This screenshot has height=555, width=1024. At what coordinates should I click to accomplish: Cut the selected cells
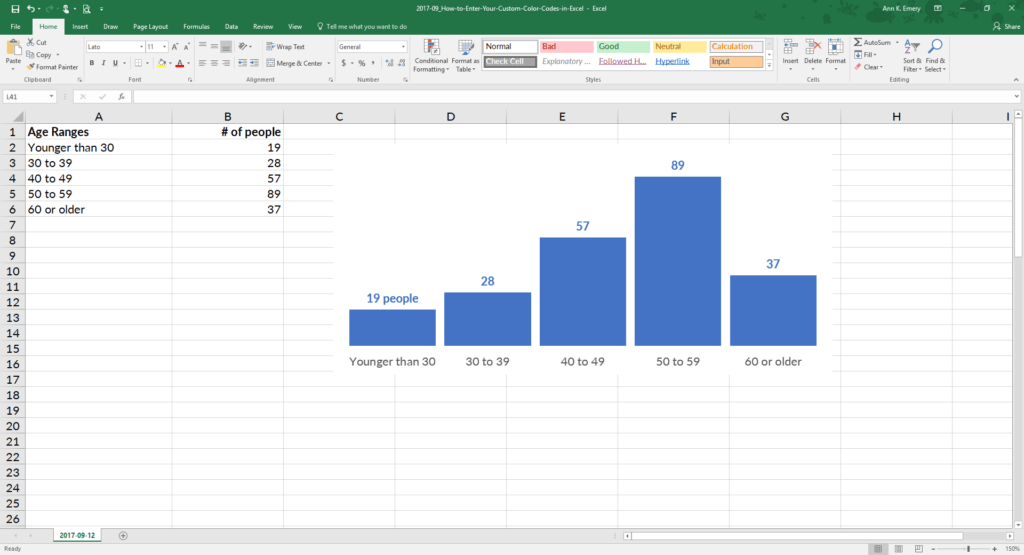(37, 42)
